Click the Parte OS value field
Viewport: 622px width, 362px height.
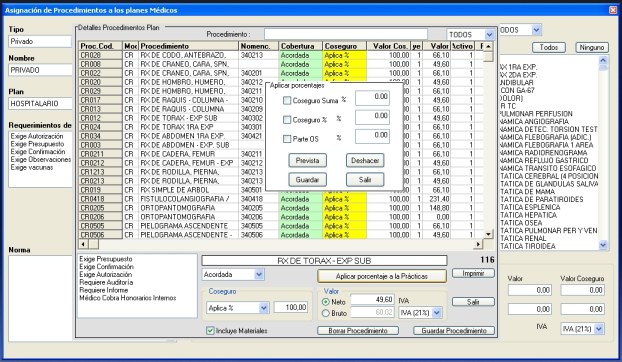pyautogui.click(x=372, y=136)
